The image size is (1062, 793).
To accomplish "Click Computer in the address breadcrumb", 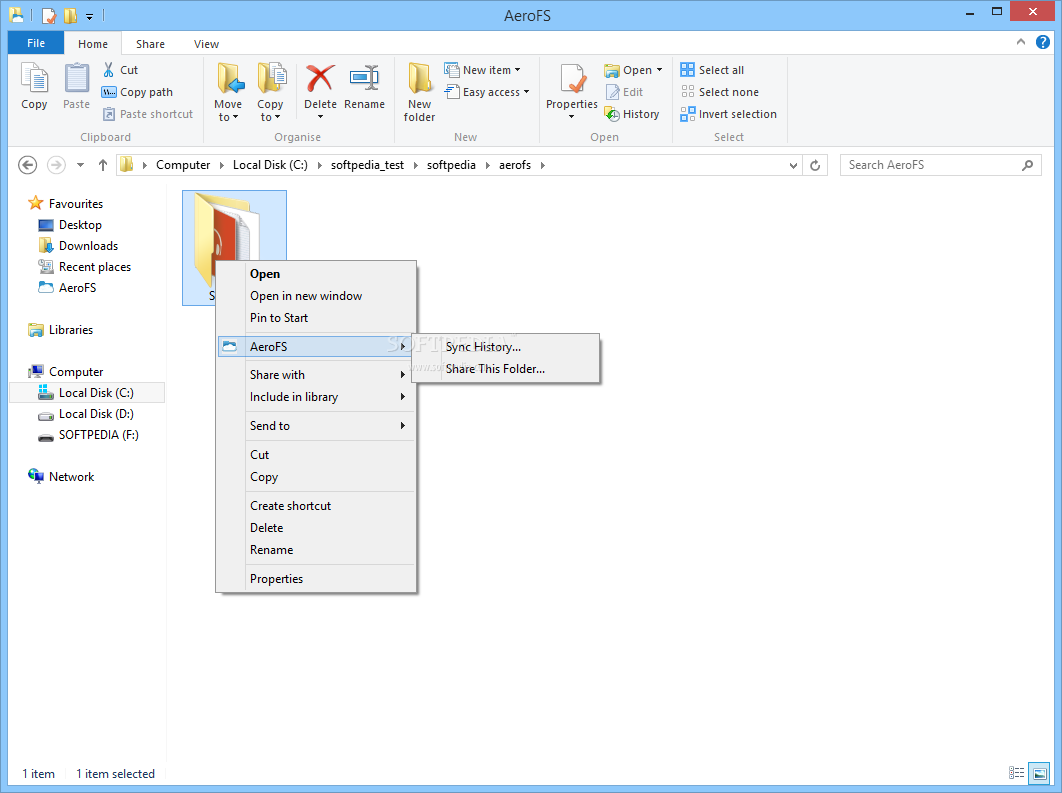I will tap(183, 165).
